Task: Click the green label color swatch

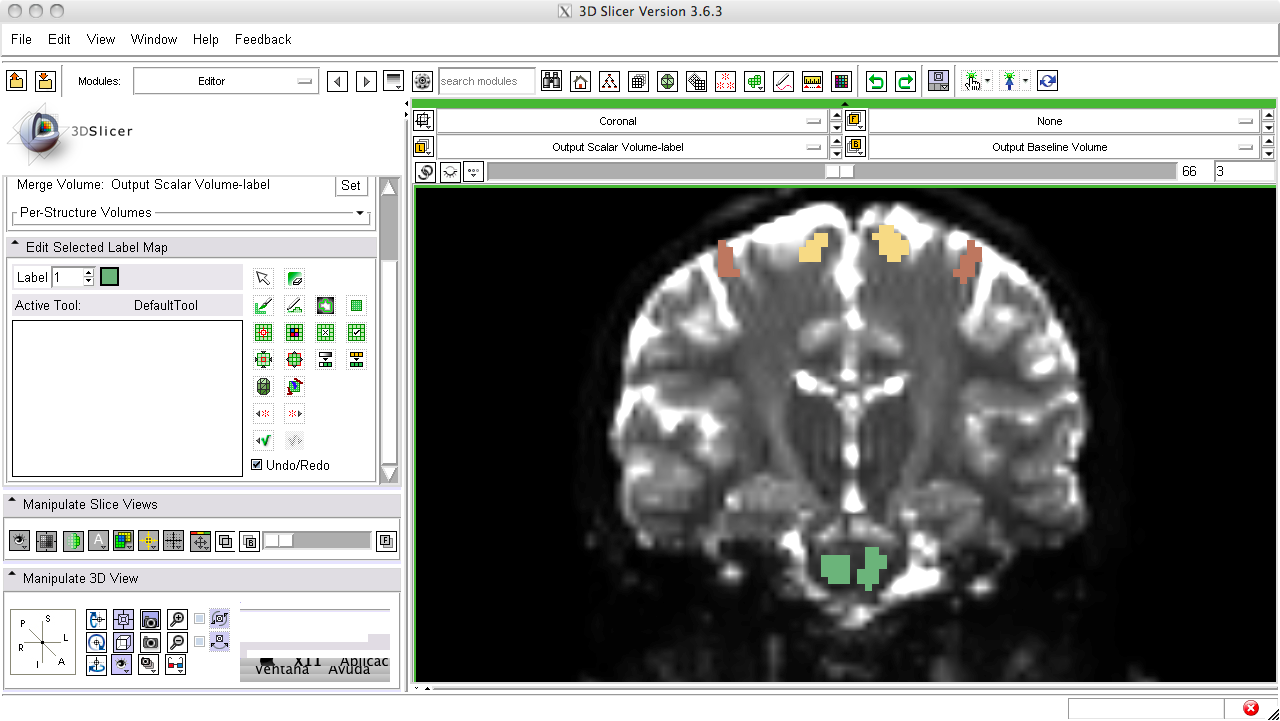Action: click(109, 277)
